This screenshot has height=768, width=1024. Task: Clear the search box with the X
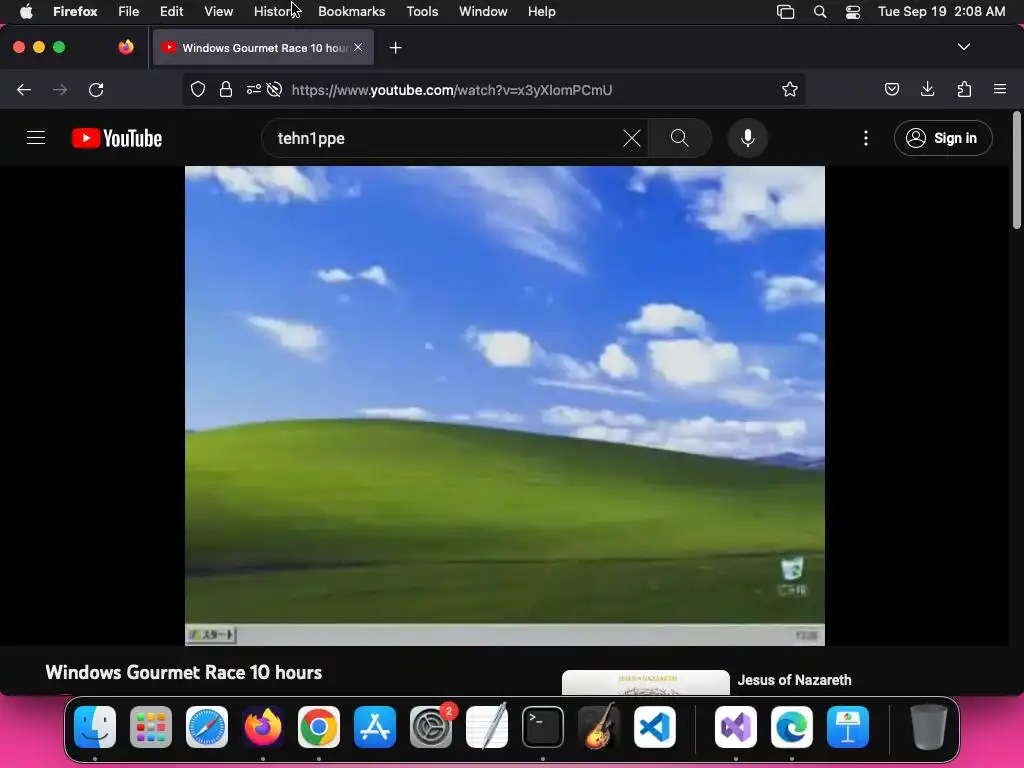tap(632, 138)
